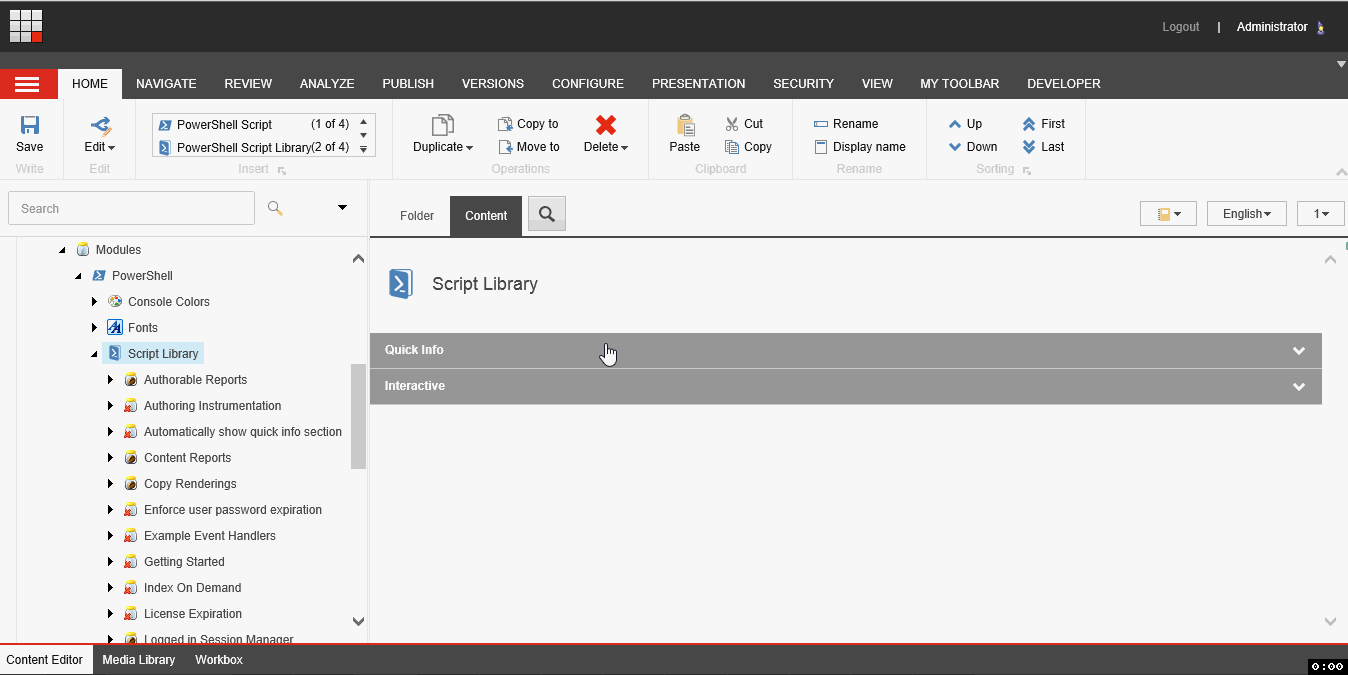The width and height of the screenshot is (1348, 675).
Task: Expand the Insert options list
Action: pyautogui.click(x=363, y=150)
